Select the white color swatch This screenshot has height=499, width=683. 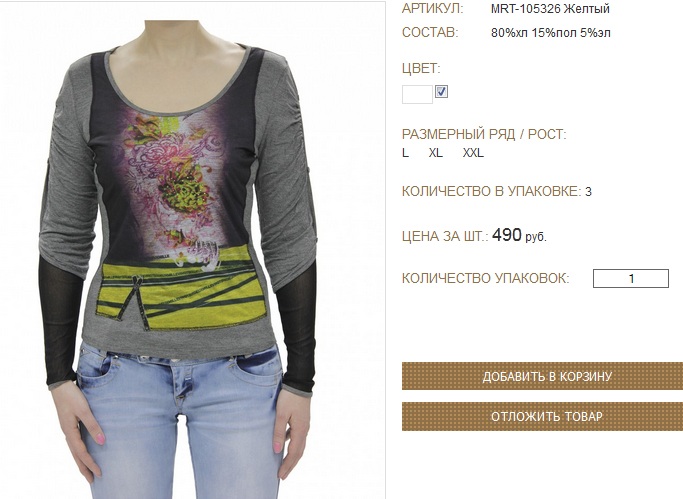pyautogui.click(x=417, y=94)
